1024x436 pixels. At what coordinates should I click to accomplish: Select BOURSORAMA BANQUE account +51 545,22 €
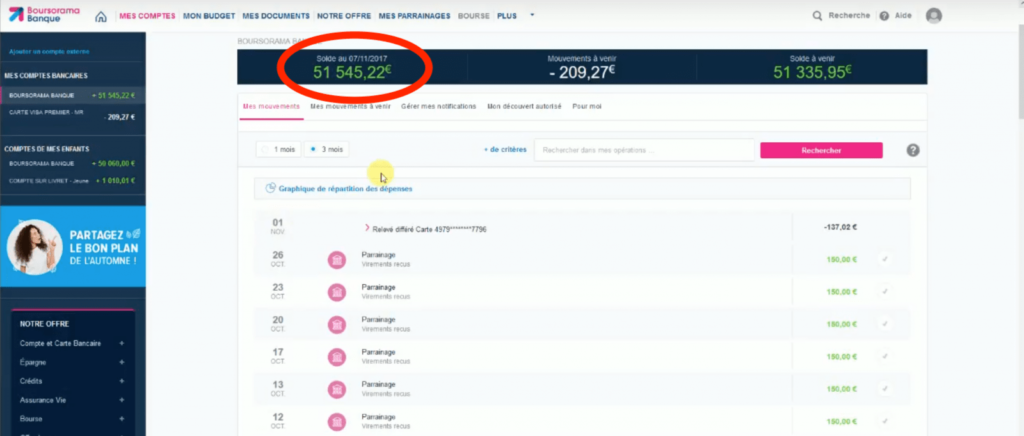pos(72,95)
